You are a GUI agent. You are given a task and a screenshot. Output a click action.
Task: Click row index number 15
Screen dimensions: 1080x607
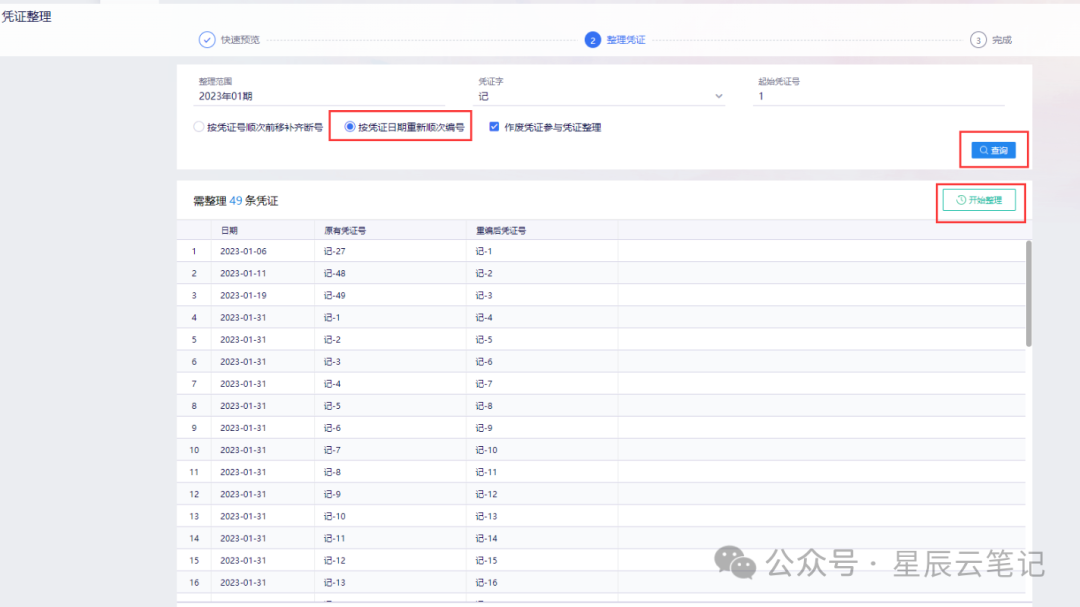point(194,560)
